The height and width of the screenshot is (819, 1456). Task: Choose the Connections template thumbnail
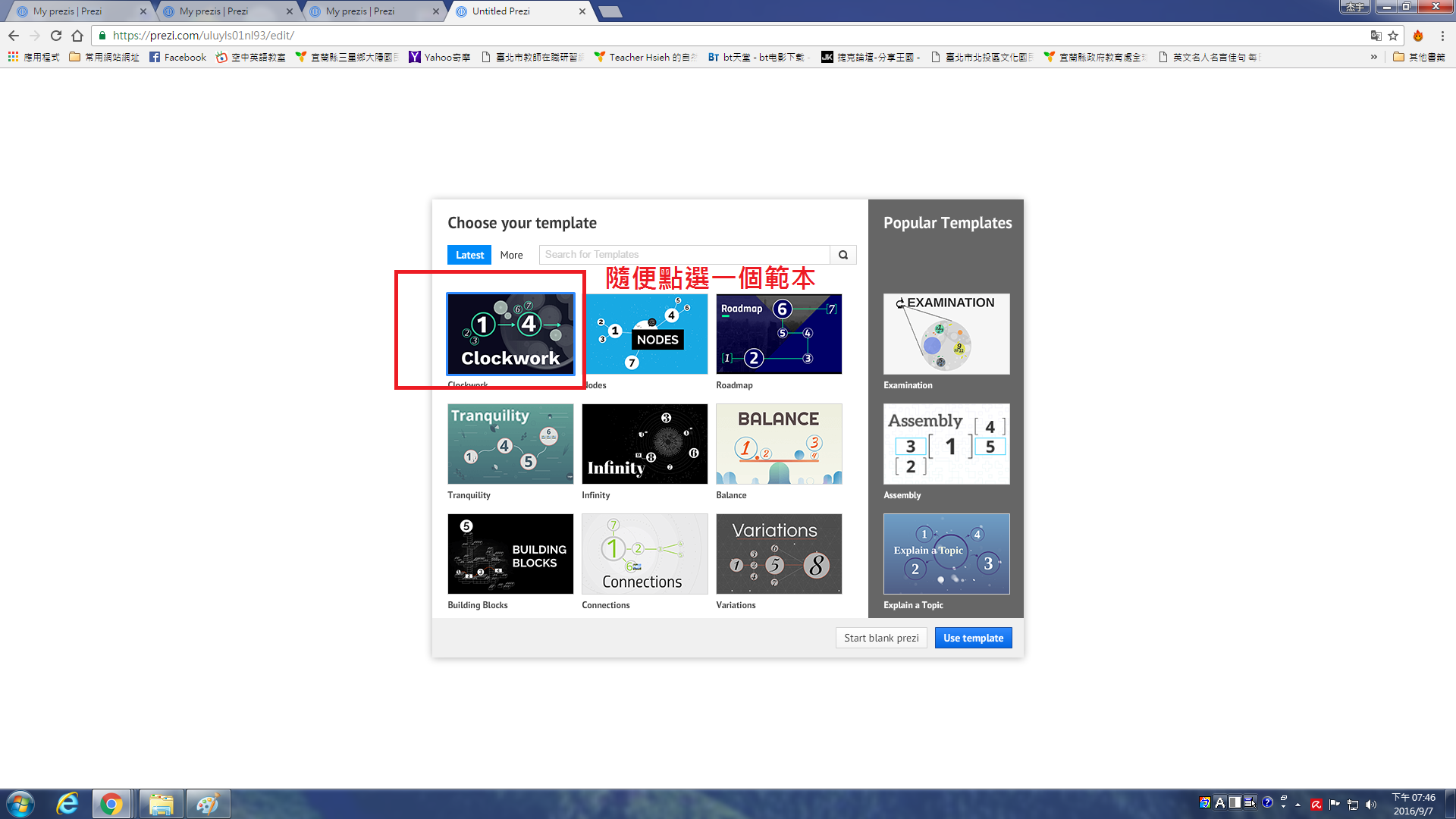coord(645,554)
